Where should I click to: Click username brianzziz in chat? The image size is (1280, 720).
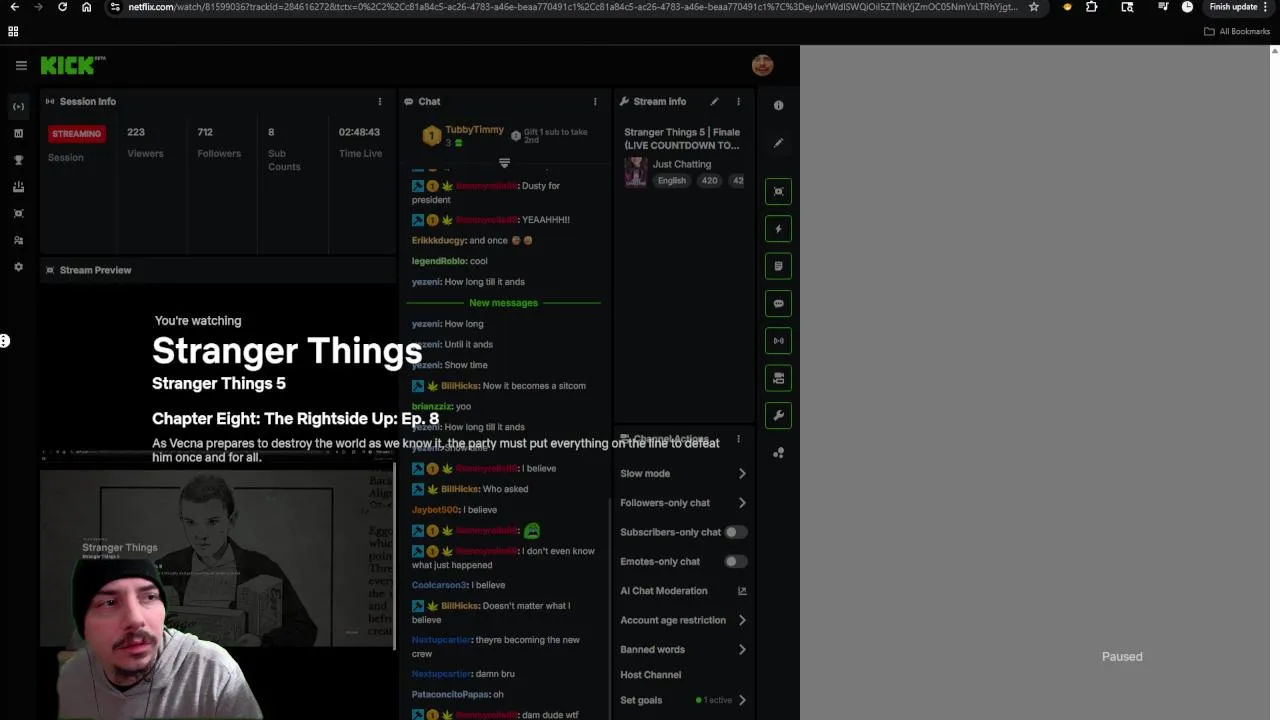432,407
